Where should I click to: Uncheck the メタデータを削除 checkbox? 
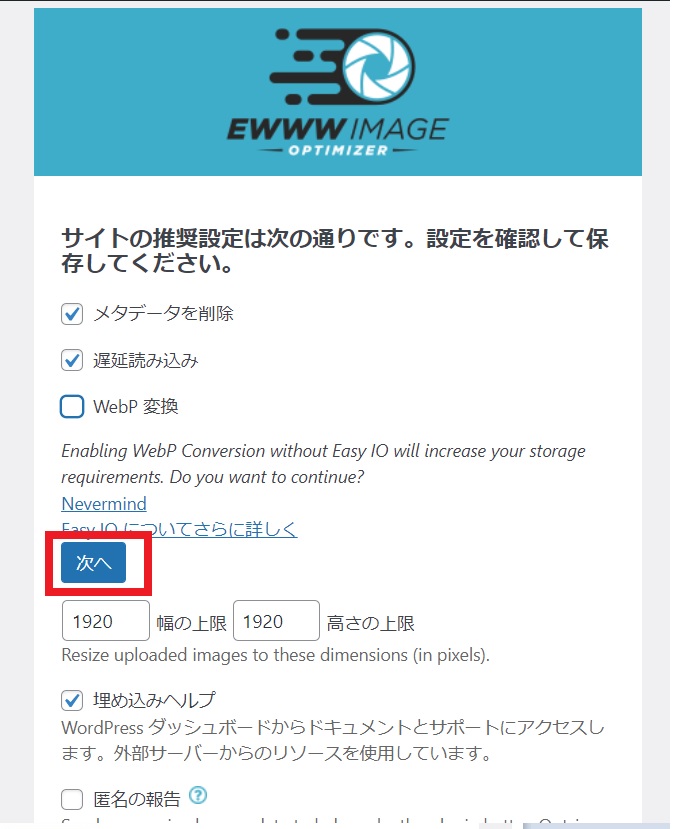point(72,314)
